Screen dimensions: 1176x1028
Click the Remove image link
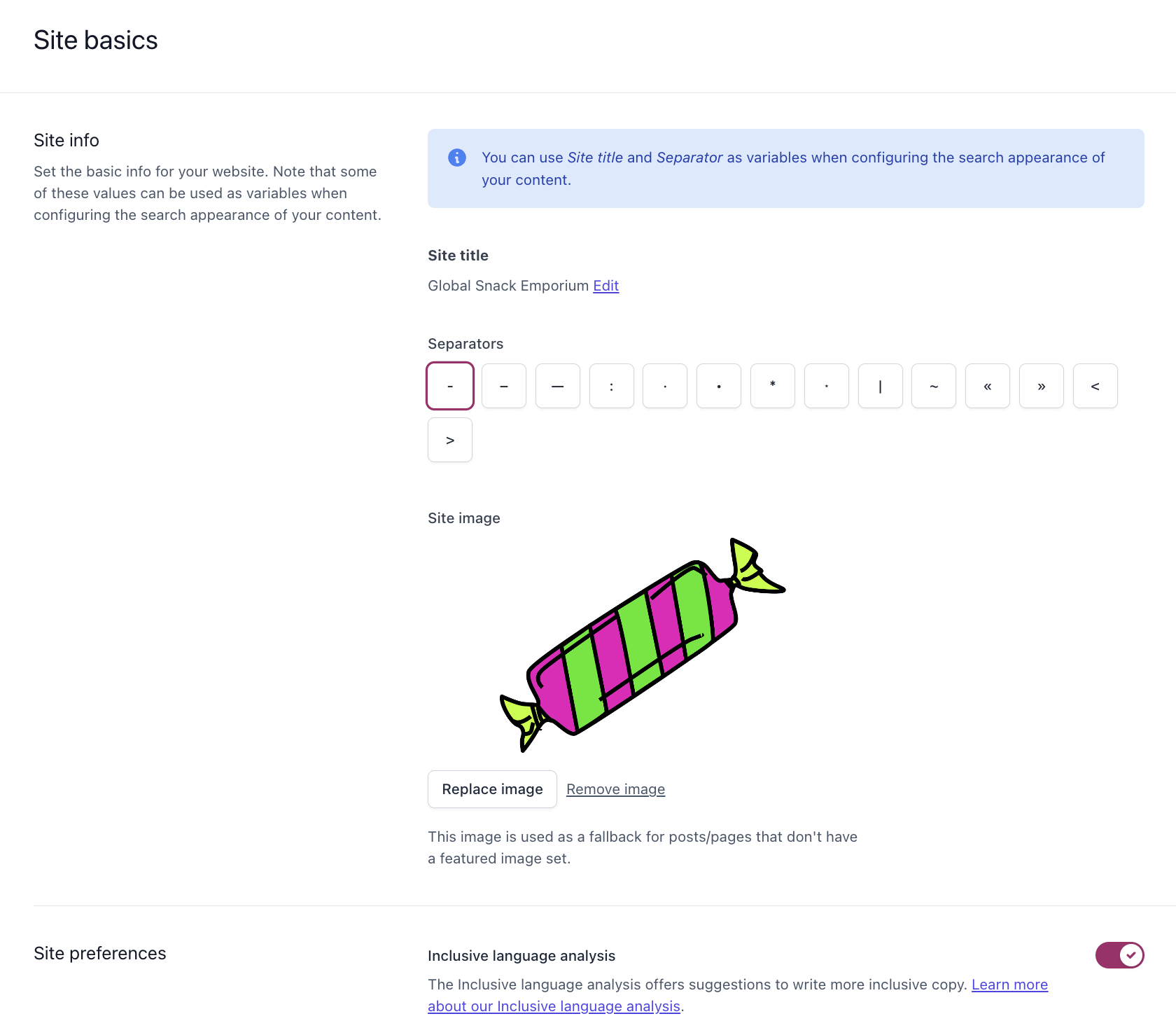tap(615, 789)
